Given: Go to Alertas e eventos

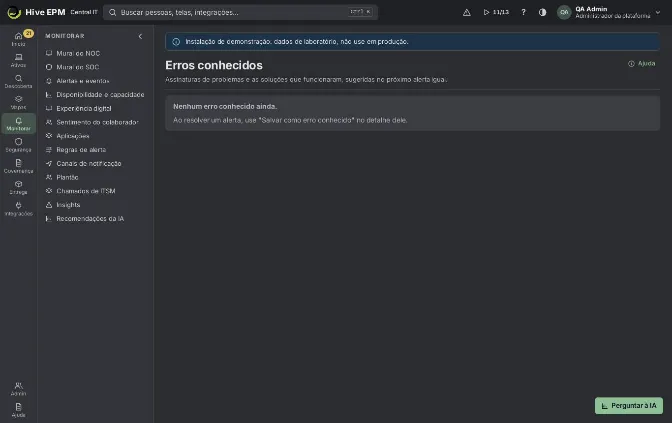Looking at the screenshot, I should coord(95,81).
